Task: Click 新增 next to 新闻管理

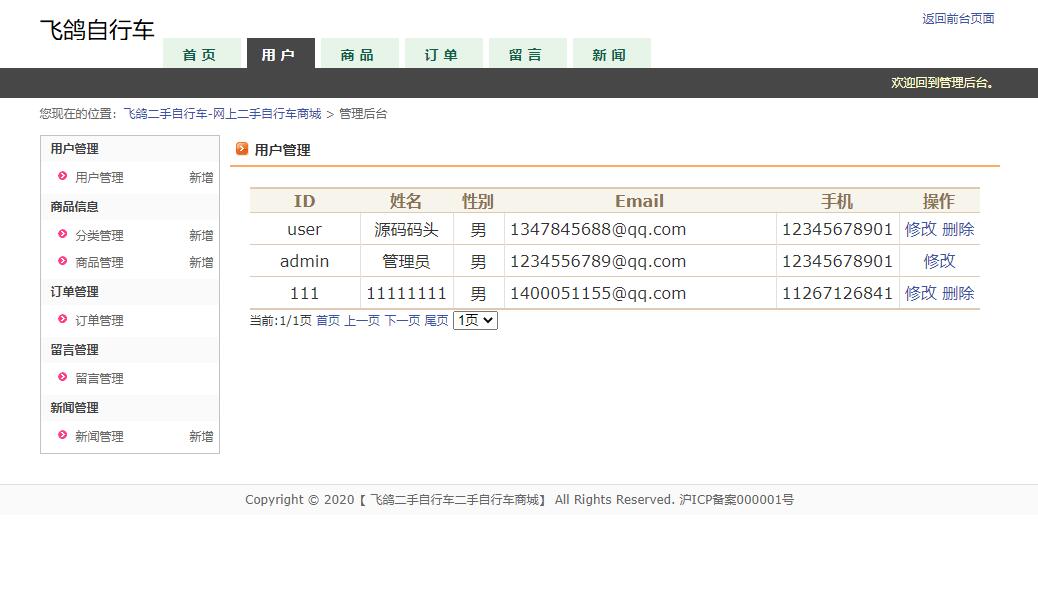Action: [201, 436]
